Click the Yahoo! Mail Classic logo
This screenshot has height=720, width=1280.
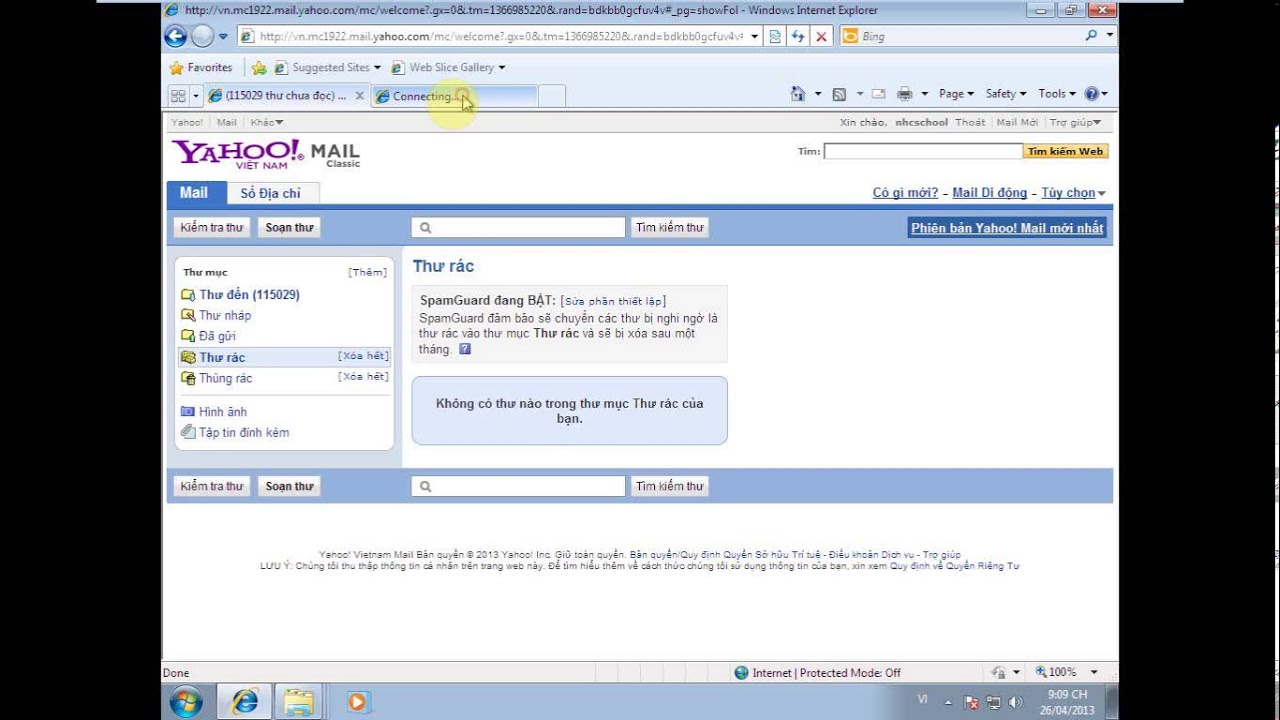pos(266,154)
